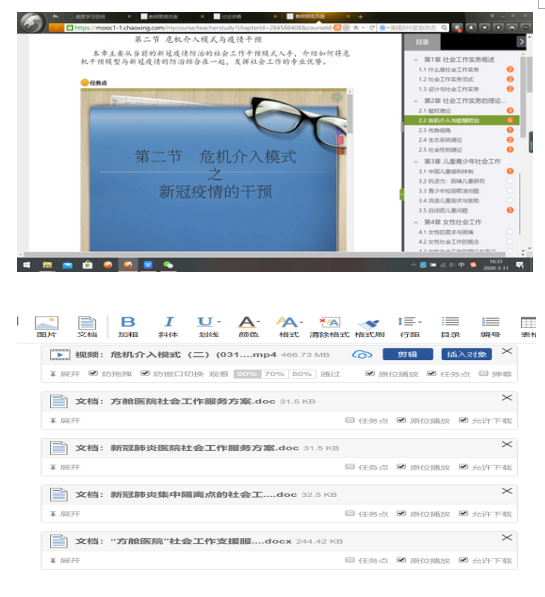Toggle the anti-drag checkbox for the video

(x=93, y=374)
